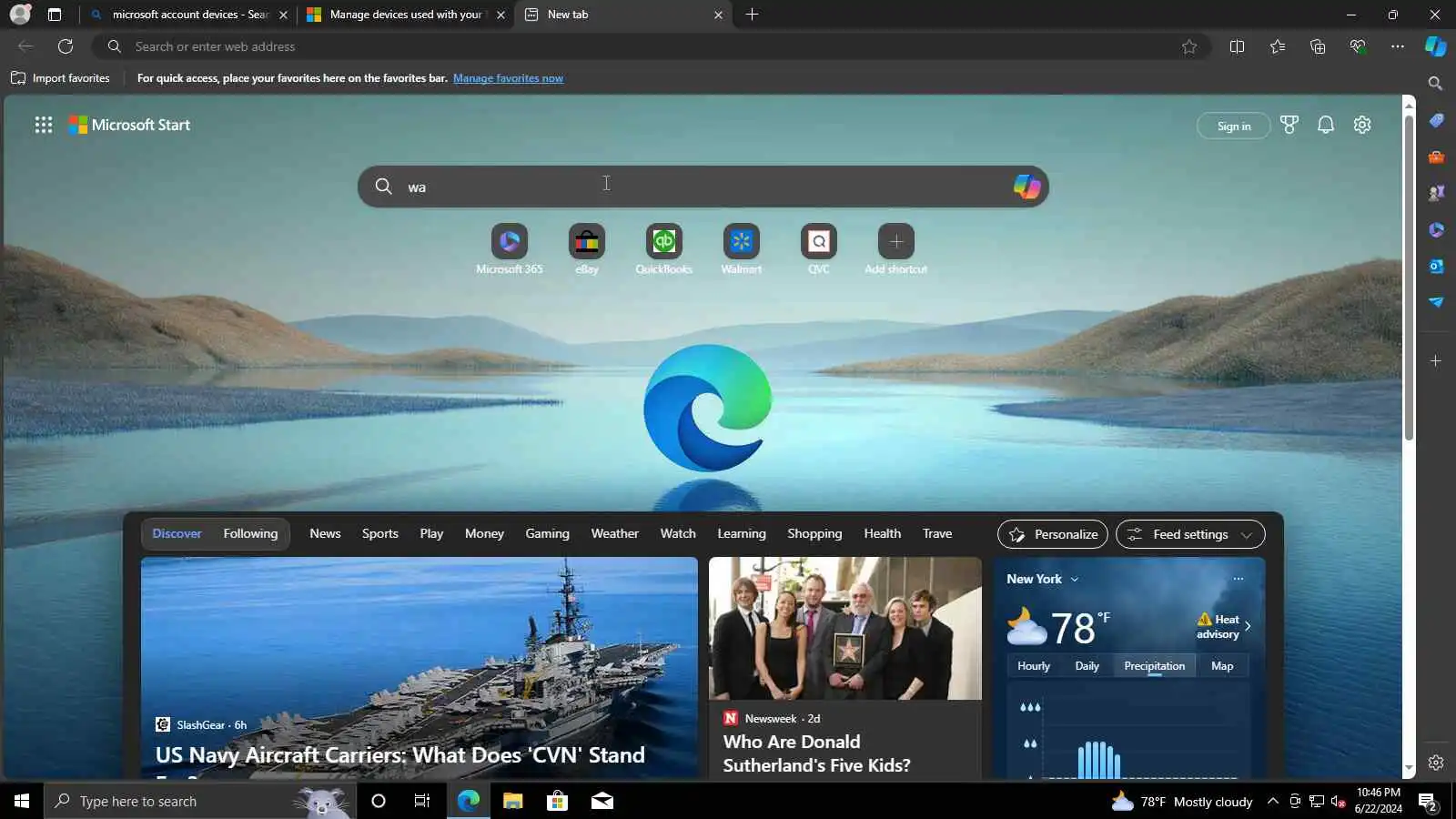
Task: Open sidebar Games icon
Action: (1436, 193)
